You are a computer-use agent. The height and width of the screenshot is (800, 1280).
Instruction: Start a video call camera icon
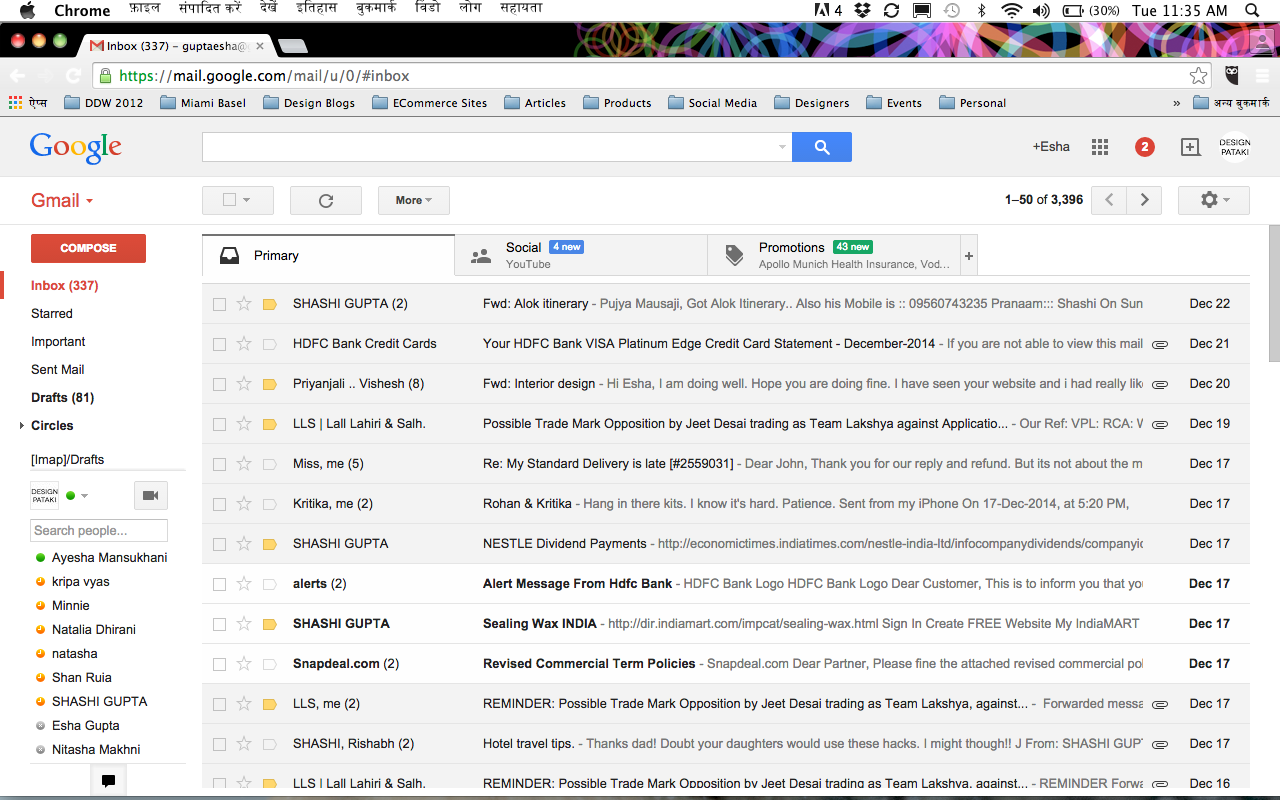coord(151,495)
